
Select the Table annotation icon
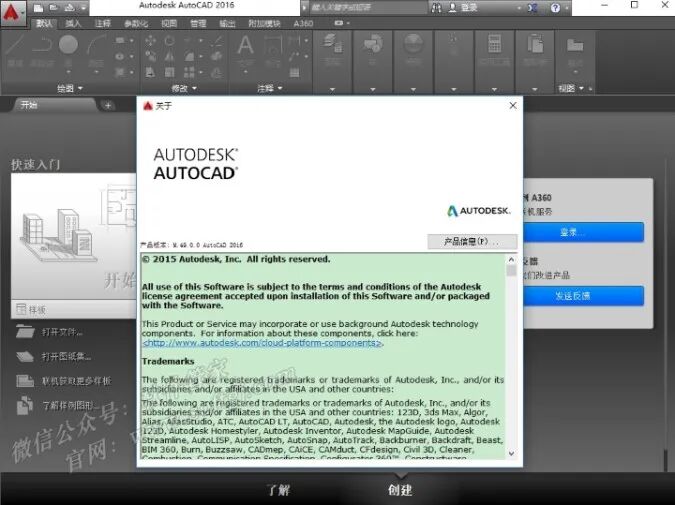(294, 72)
